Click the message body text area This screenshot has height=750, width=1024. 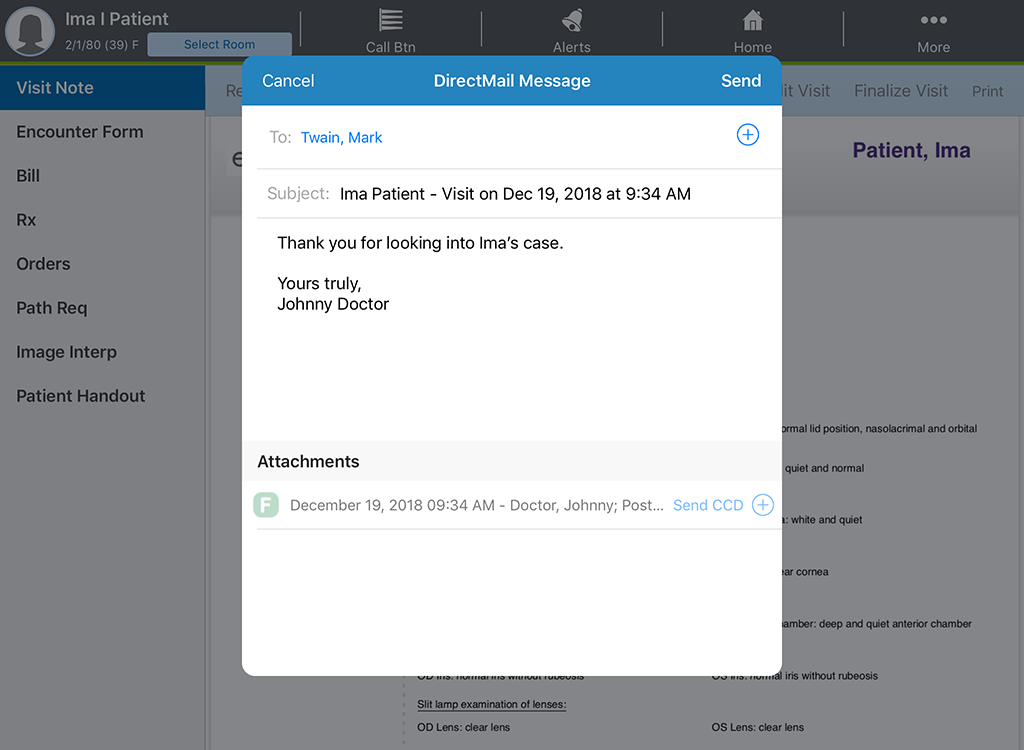pyautogui.click(x=512, y=330)
